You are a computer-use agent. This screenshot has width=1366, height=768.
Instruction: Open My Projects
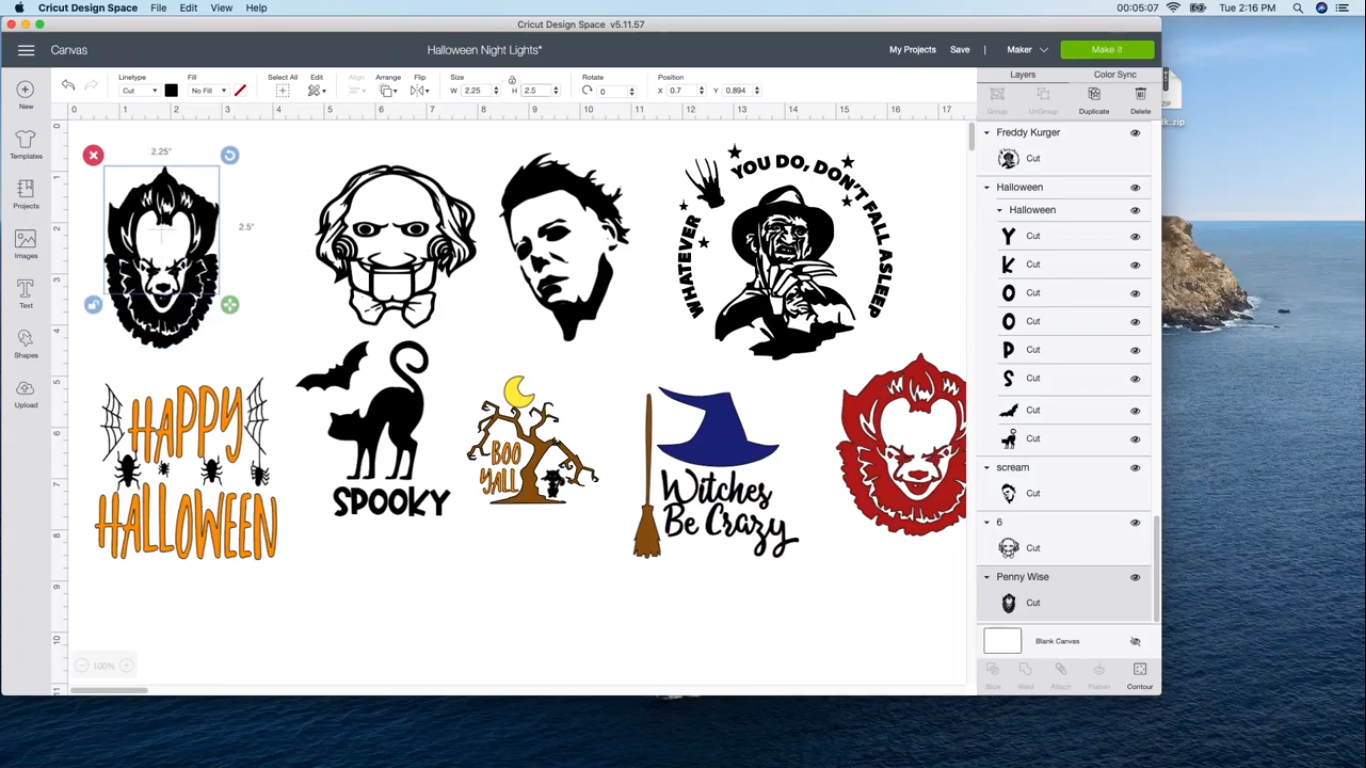click(912, 49)
